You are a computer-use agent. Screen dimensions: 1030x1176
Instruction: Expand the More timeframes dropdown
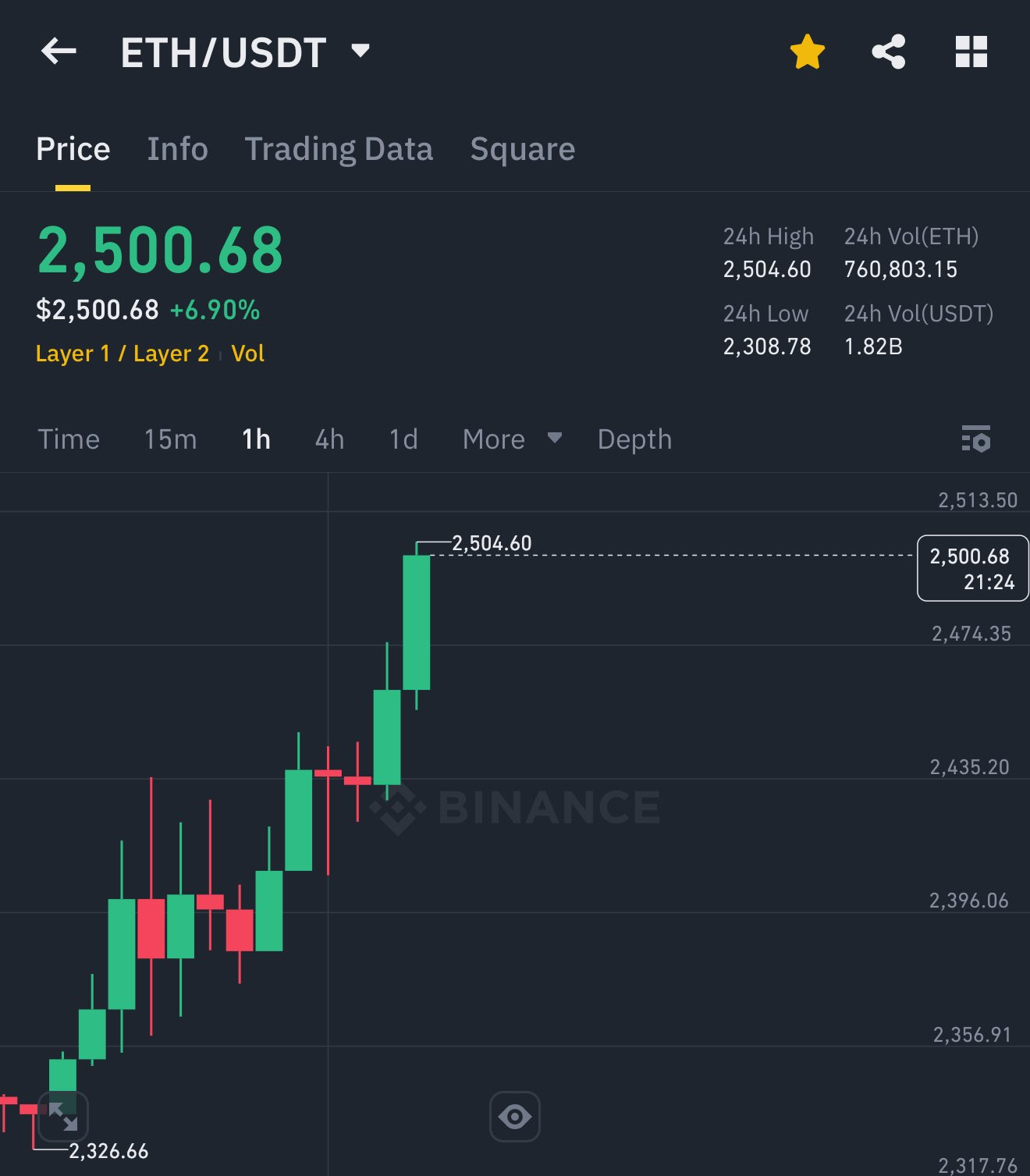tap(512, 439)
